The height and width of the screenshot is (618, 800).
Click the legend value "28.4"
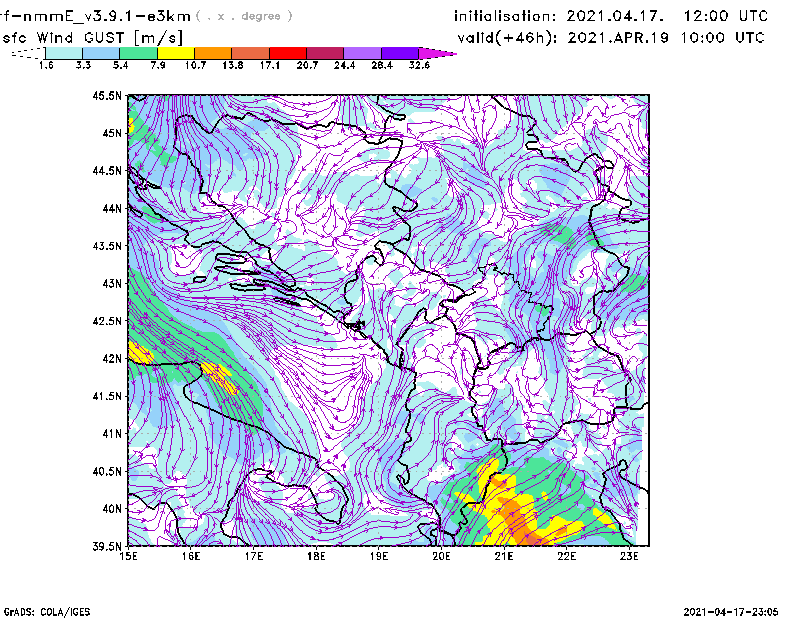pos(382,65)
